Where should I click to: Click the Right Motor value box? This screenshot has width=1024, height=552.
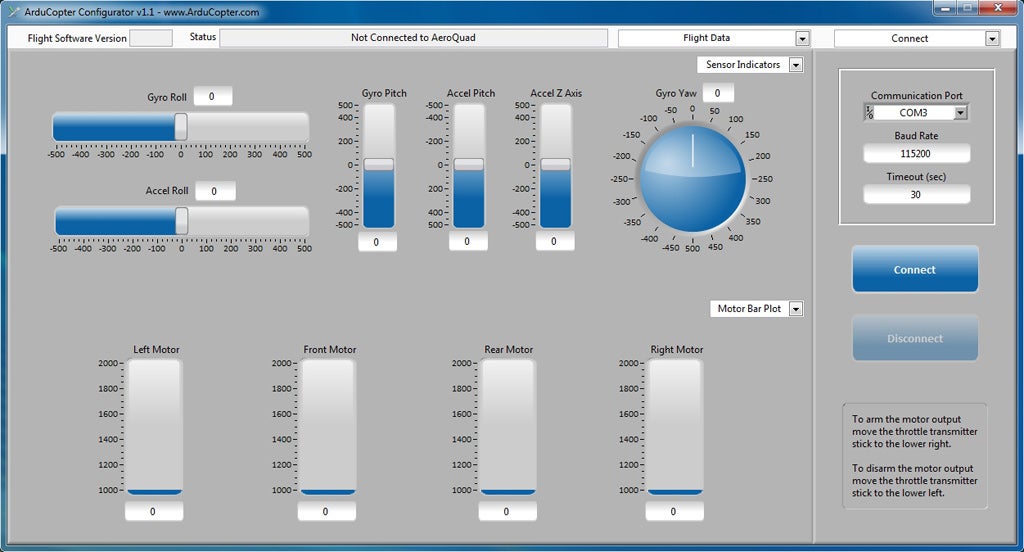click(x=673, y=511)
